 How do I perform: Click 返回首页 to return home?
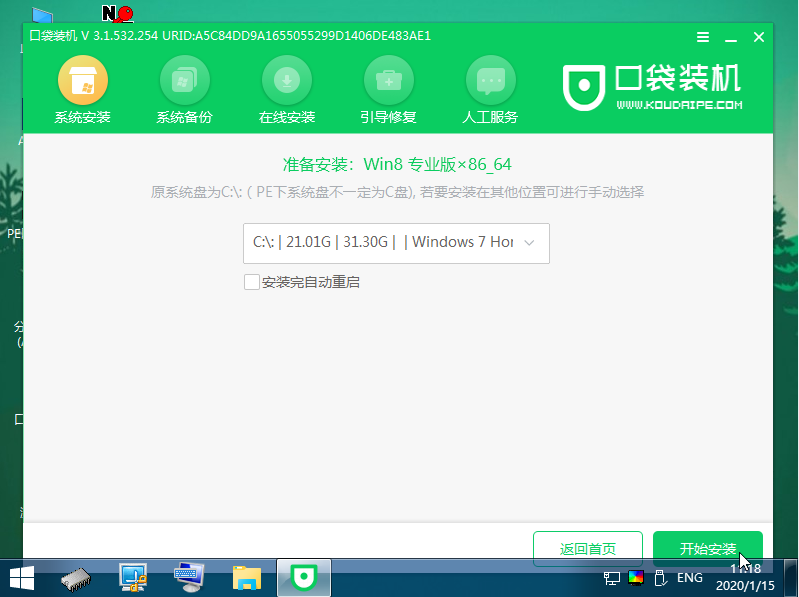point(587,549)
